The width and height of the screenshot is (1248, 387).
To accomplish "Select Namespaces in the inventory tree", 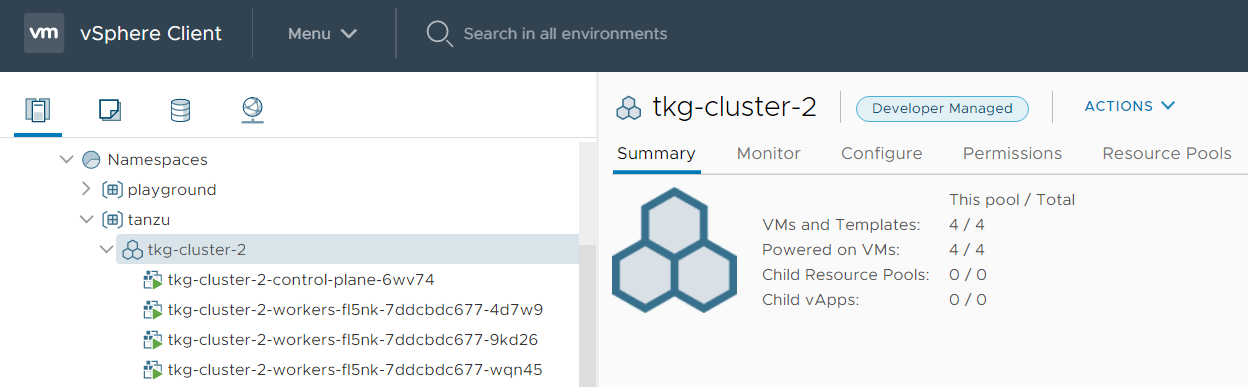I will pos(157,160).
